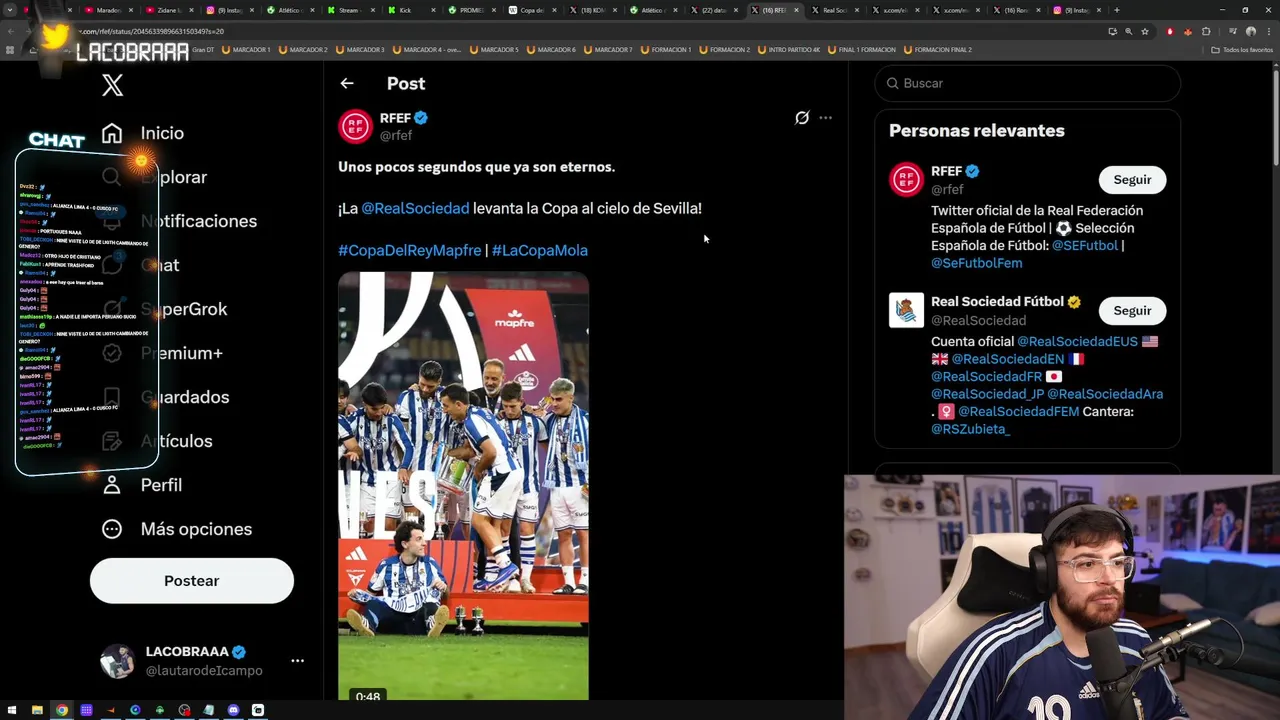The width and height of the screenshot is (1280, 720).
Task: Switch to the Copa del browser tab
Action: pyautogui.click(x=532, y=10)
